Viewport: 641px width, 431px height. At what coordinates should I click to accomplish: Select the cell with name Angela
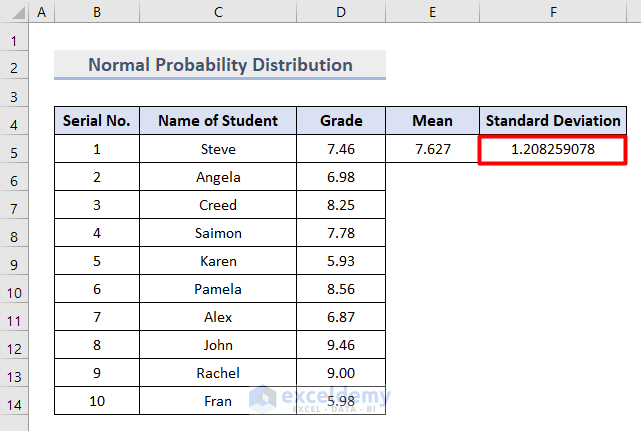point(218,177)
